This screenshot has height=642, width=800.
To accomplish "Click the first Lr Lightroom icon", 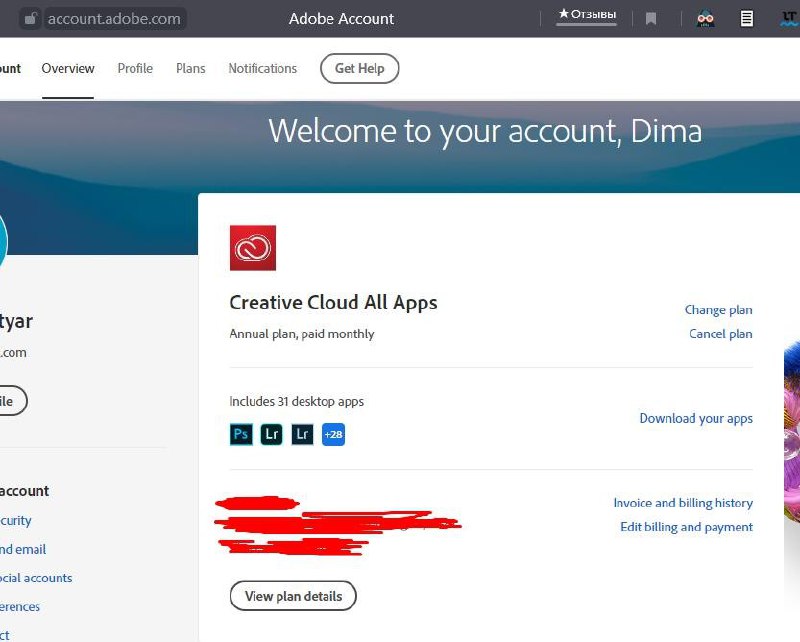I will point(271,434).
